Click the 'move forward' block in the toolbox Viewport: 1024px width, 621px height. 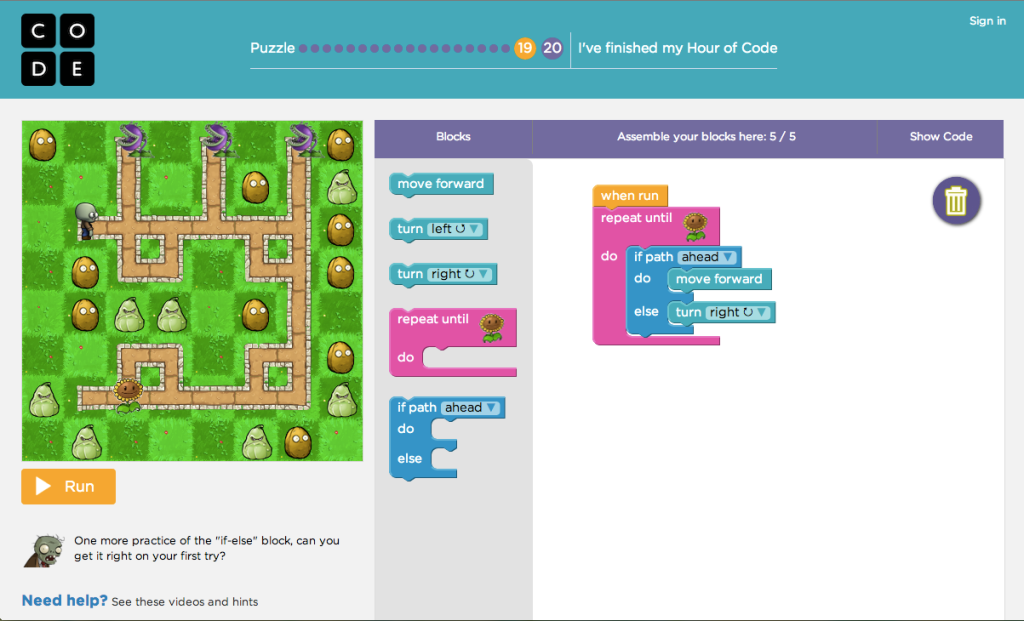coord(440,184)
